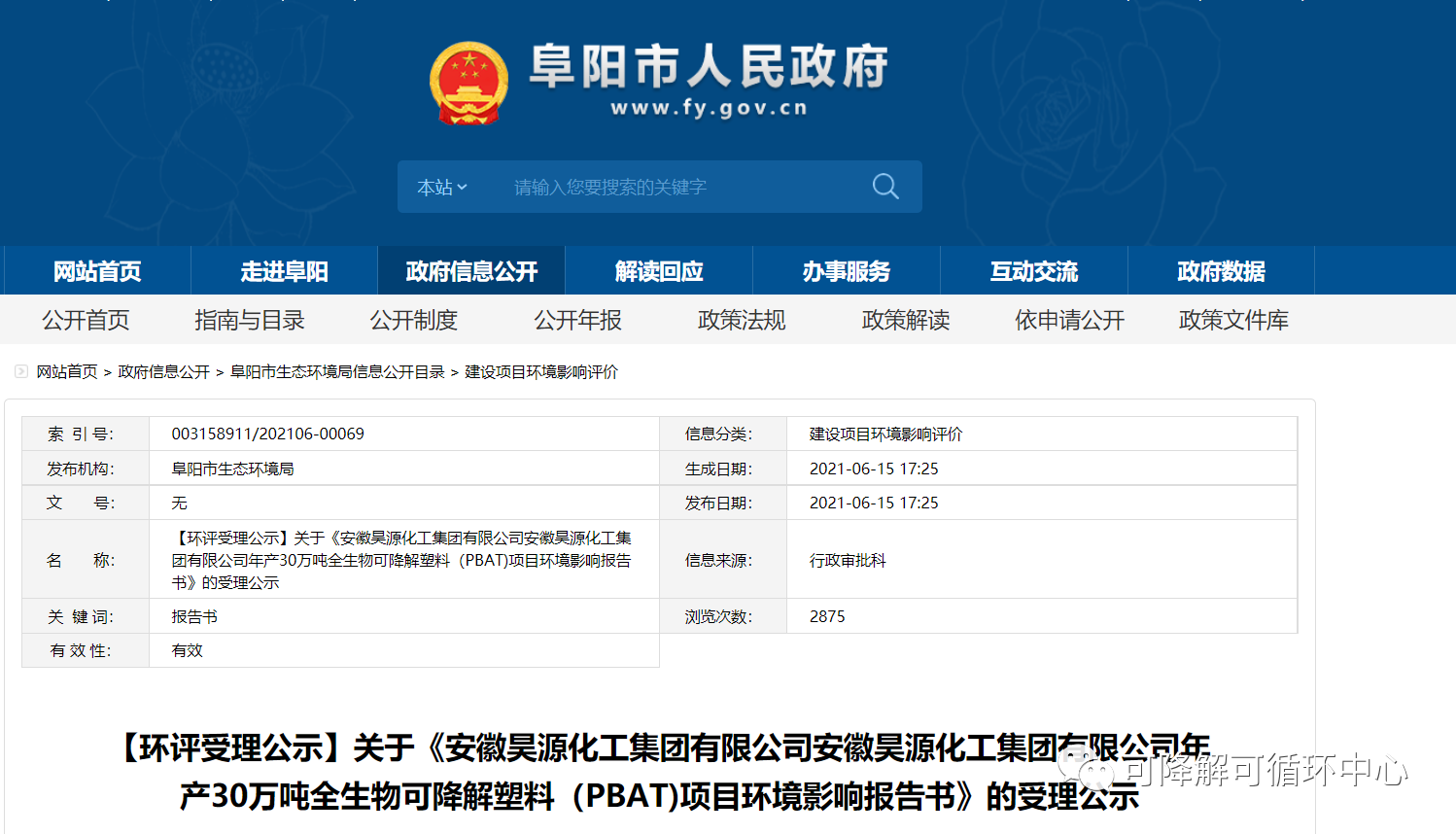Click the national emblem logo

click(468, 84)
